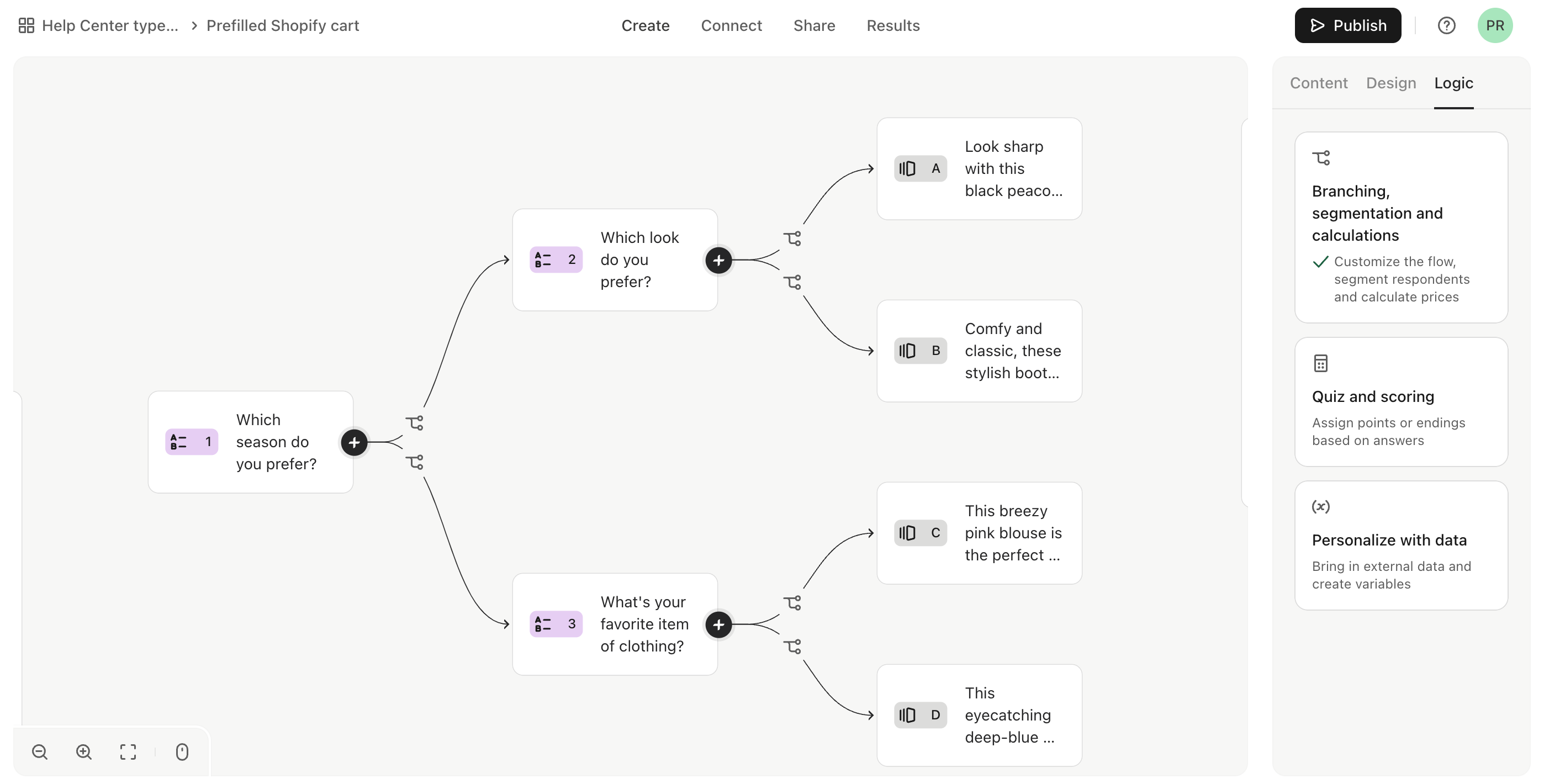Select the Logic sidebar tab
Screen dimensions: 1544x784
pyautogui.click(x=1453, y=83)
